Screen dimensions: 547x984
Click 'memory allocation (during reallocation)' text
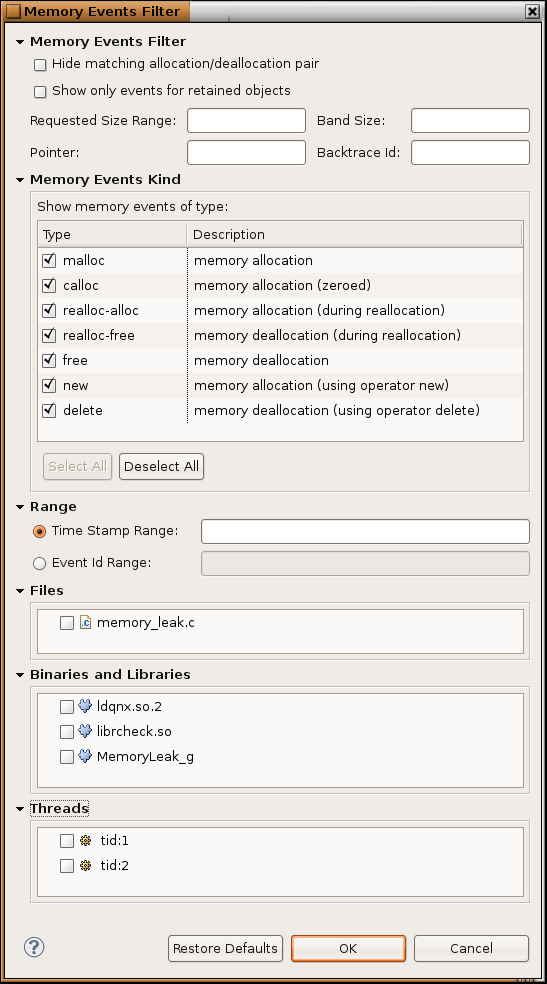pyautogui.click(x=319, y=311)
